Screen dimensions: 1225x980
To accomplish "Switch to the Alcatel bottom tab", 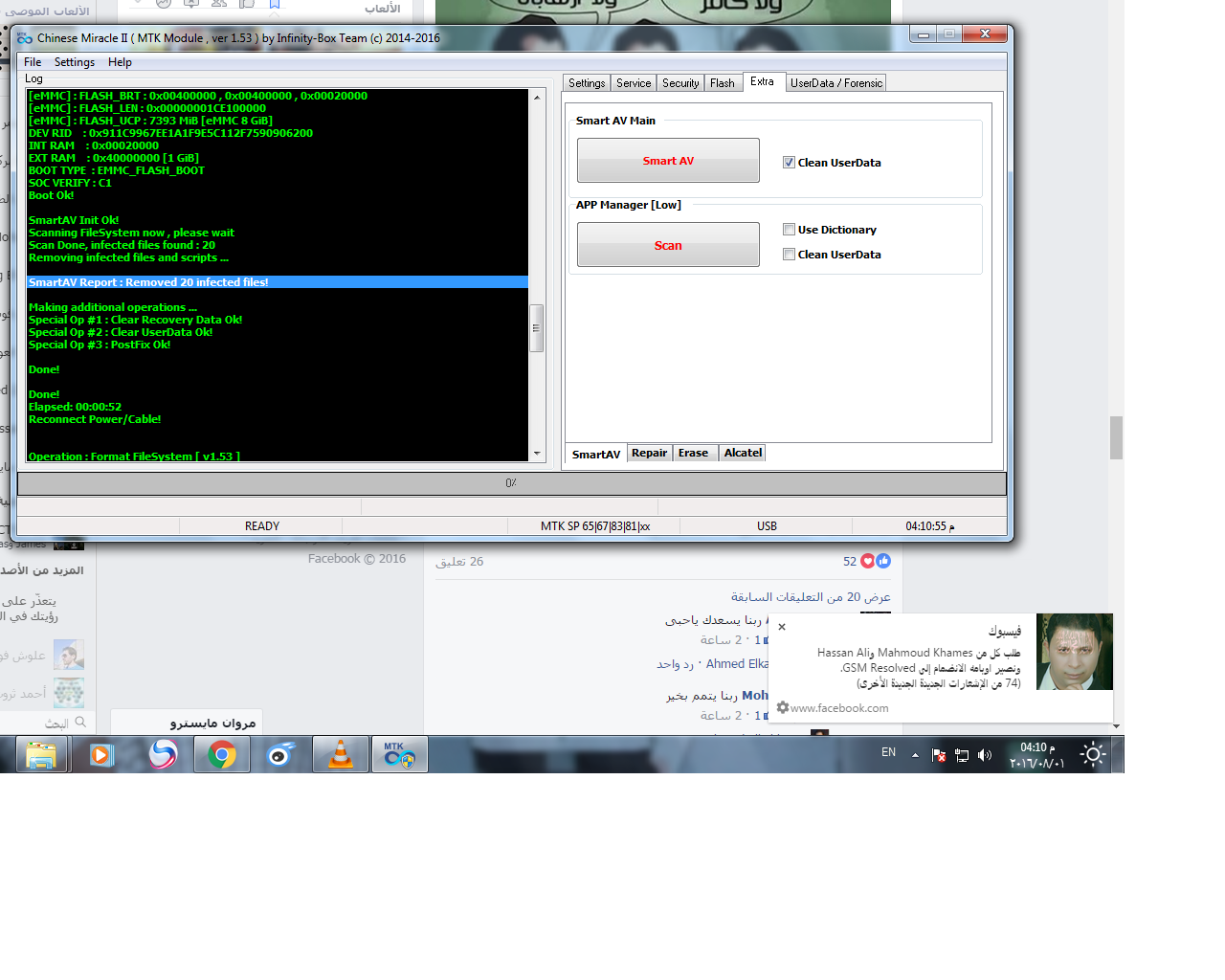I will click(743, 453).
